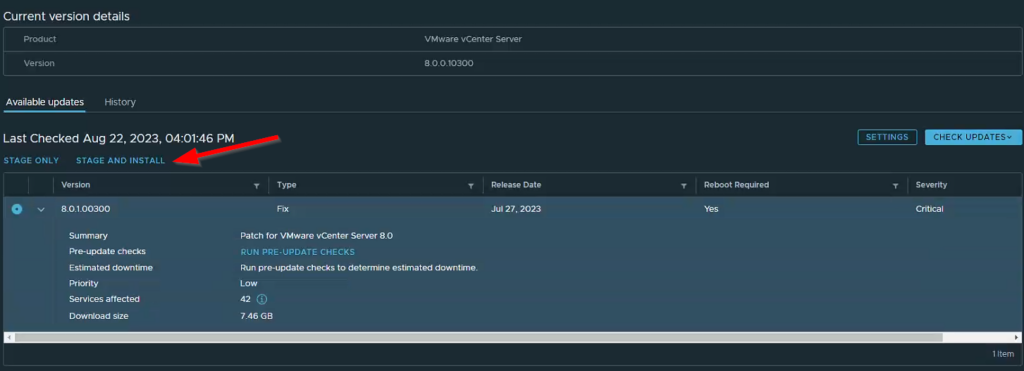The width and height of the screenshot is (1024, 371).
Task: Sort by Release Date column header
Action: click(x=516, y=185)
